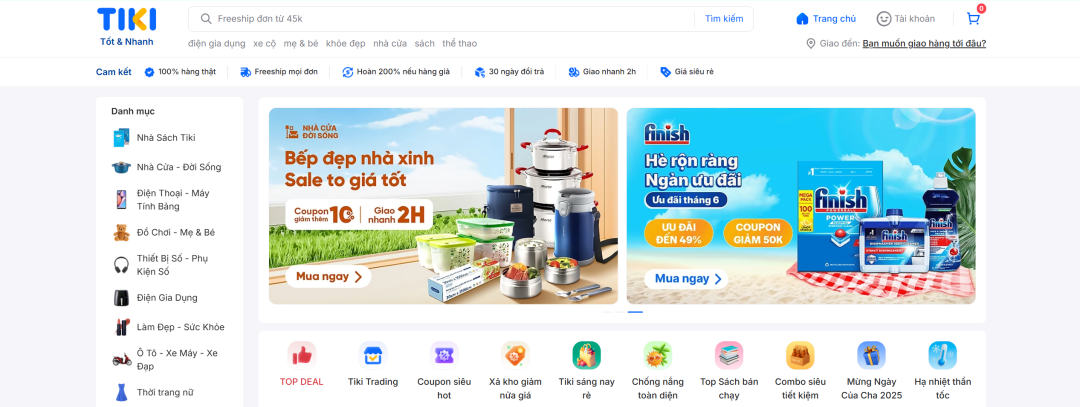Open the Tiki Trading icon
The height and width of the screenshot is (407, 1080).
tap(373, 355)
